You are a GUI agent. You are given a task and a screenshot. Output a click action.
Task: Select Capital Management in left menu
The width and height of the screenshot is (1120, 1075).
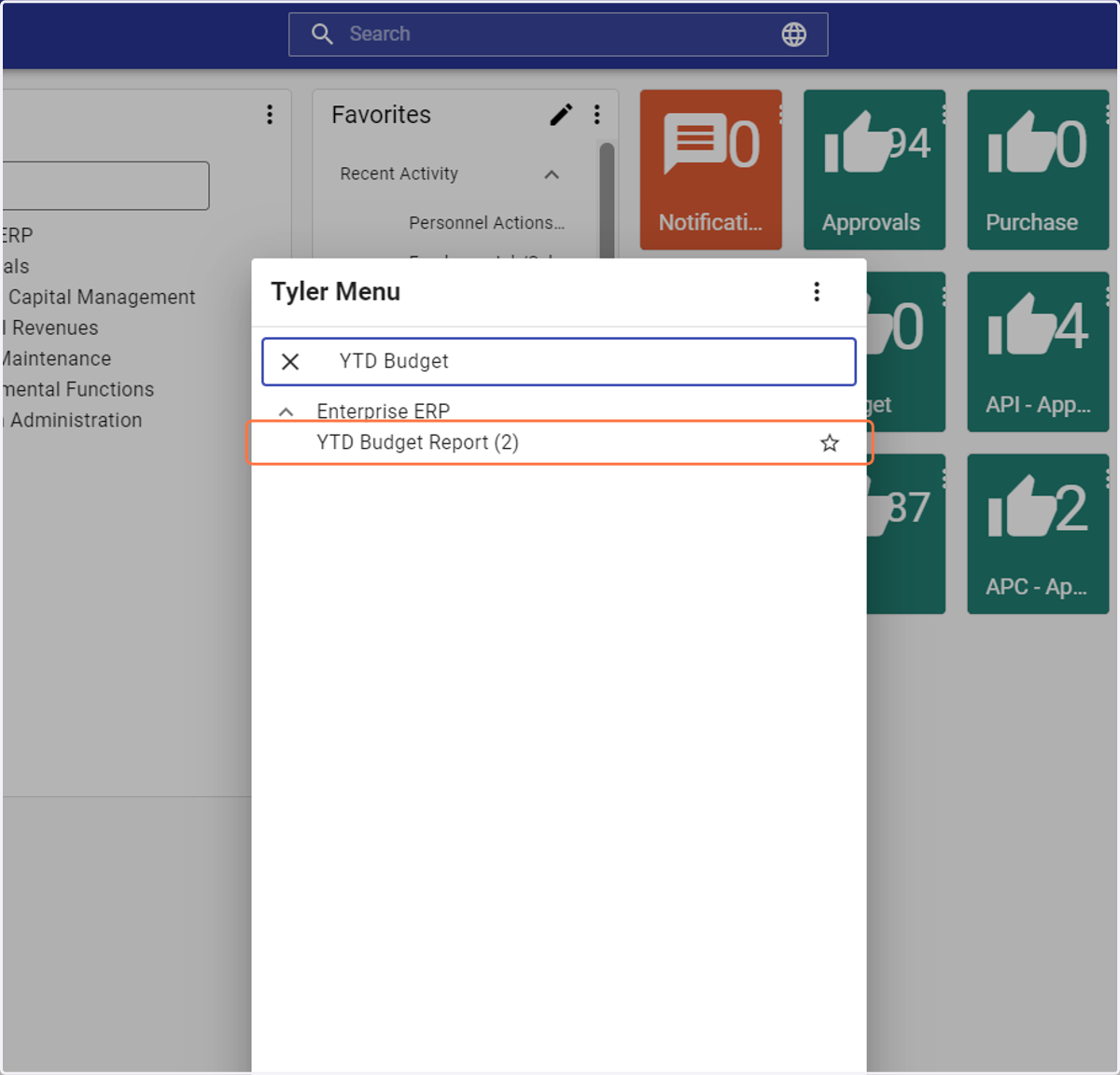point(102,298)
